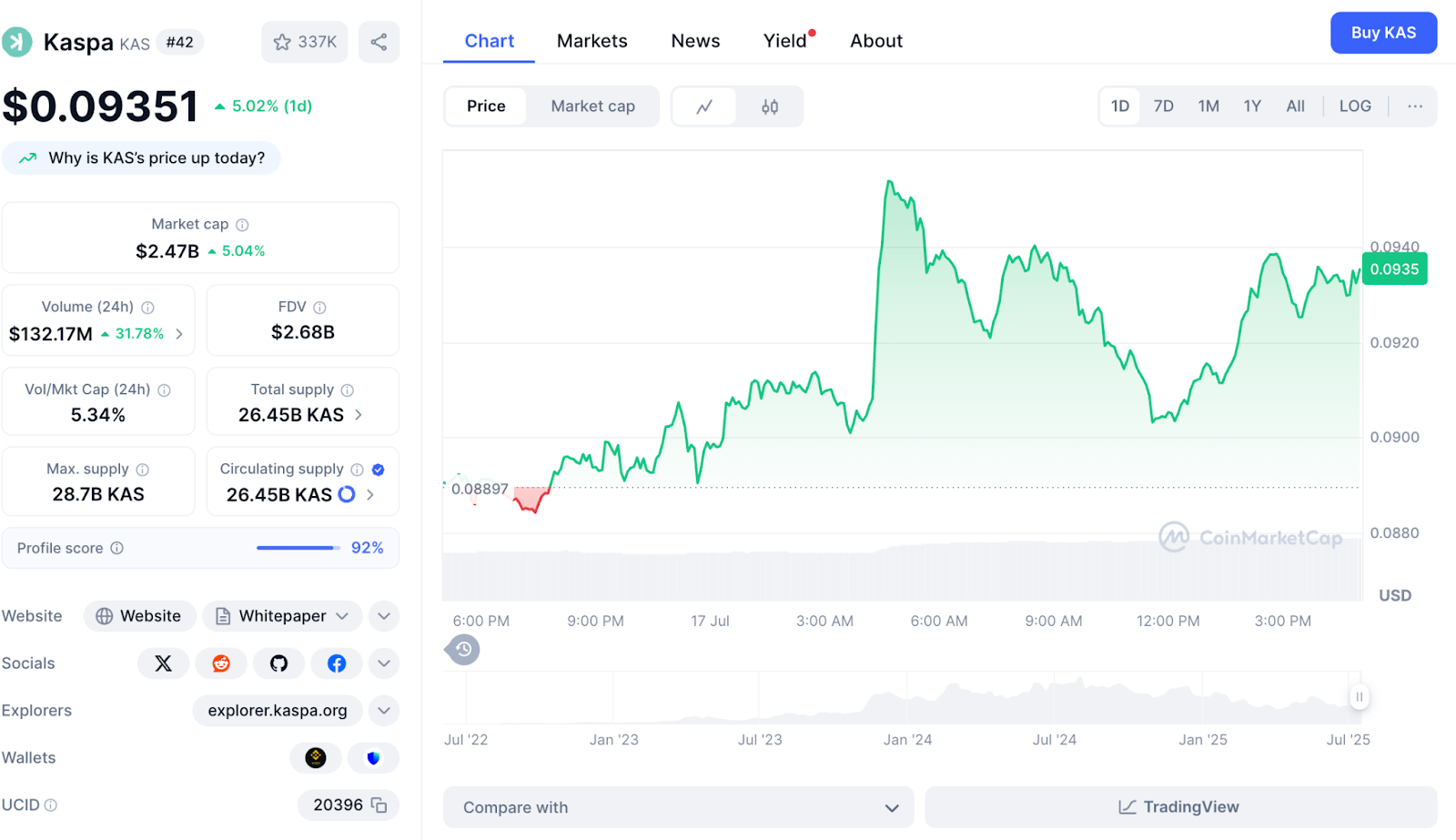1456x840 pixels.
Task: Add Kaspa to watchlist via star button
Action: (305, 42)
